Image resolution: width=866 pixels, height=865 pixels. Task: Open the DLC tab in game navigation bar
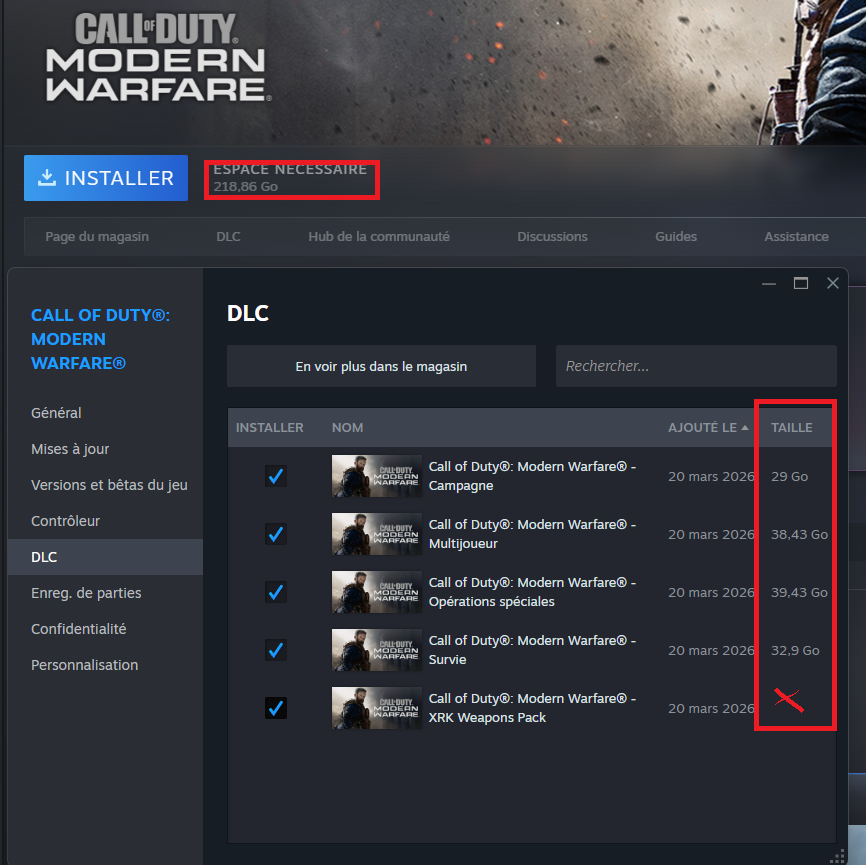click(x=228, y=236)
